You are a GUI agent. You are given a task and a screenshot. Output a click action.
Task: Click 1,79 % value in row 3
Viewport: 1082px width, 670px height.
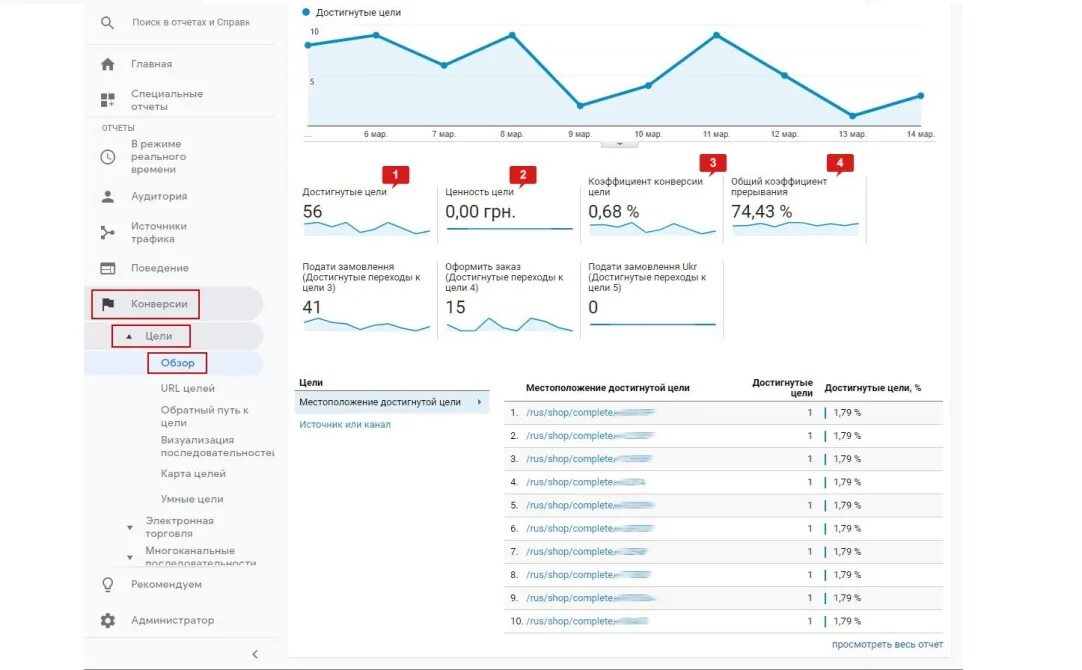click(847, 459)
